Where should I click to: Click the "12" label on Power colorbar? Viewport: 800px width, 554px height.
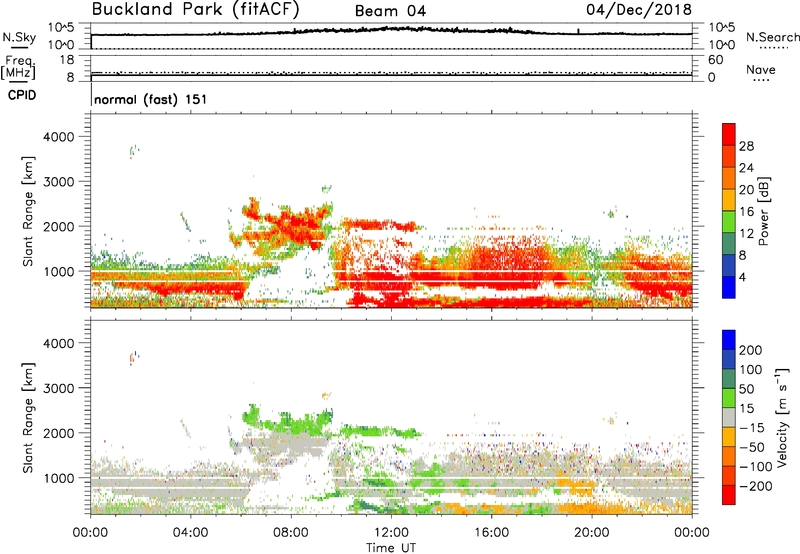tap(746, 234)
